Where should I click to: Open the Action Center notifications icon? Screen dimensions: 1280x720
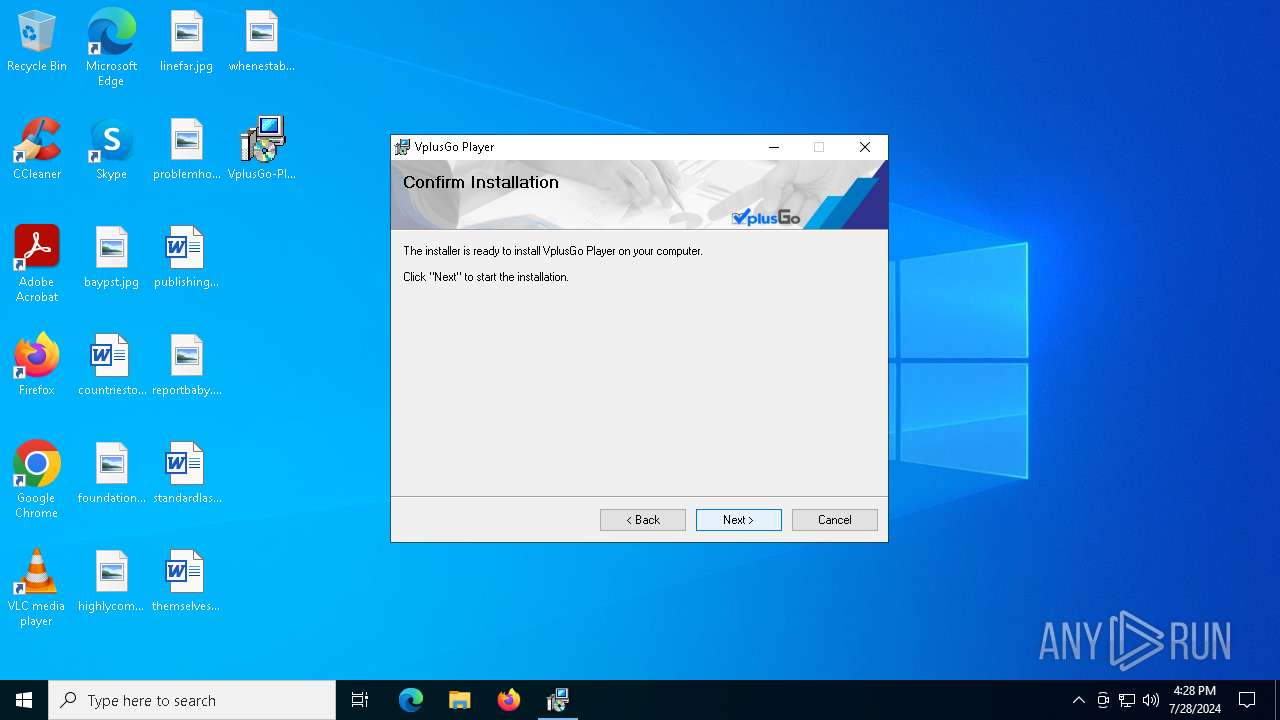(x=1247, y=700)
